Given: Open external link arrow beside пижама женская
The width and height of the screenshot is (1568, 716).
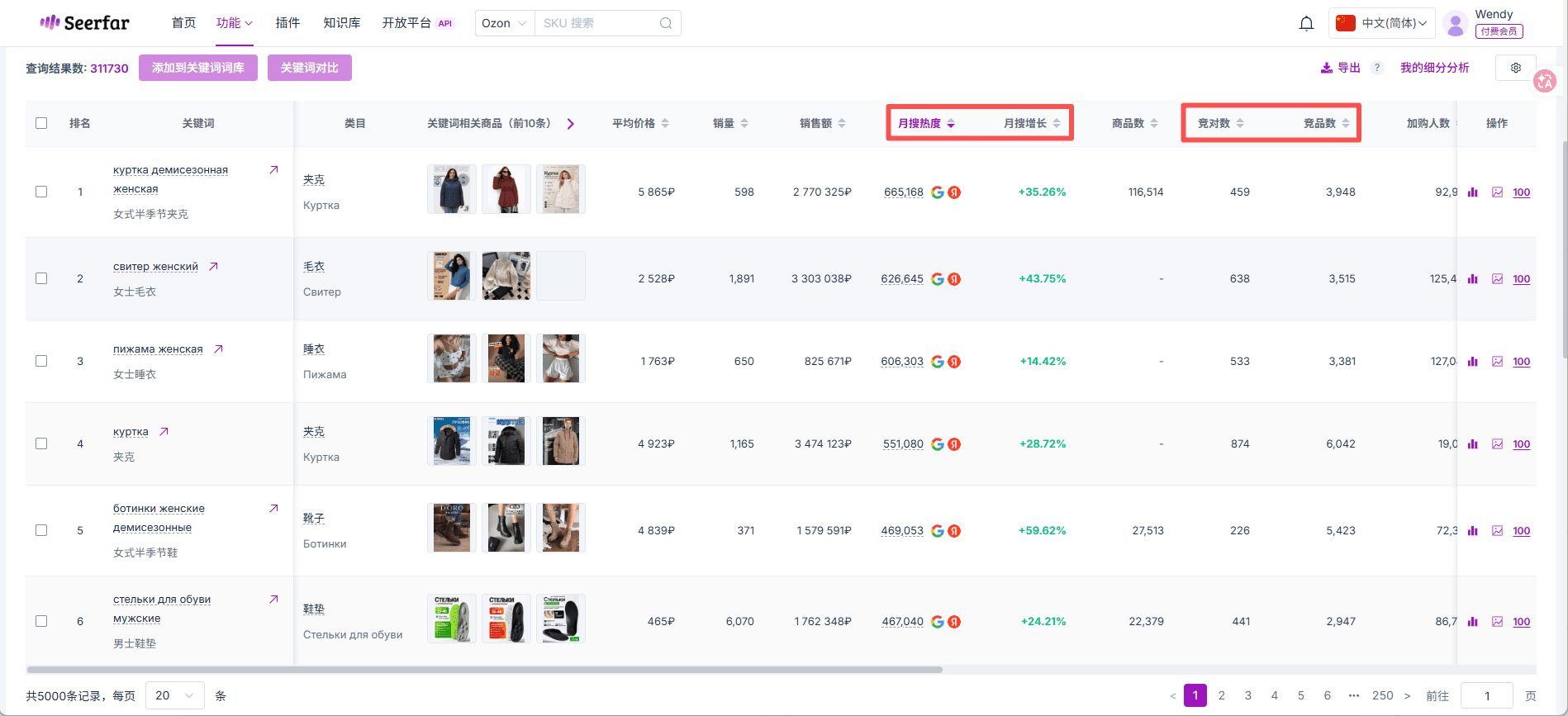Looking at the screenshot, I should pos(218,349).
